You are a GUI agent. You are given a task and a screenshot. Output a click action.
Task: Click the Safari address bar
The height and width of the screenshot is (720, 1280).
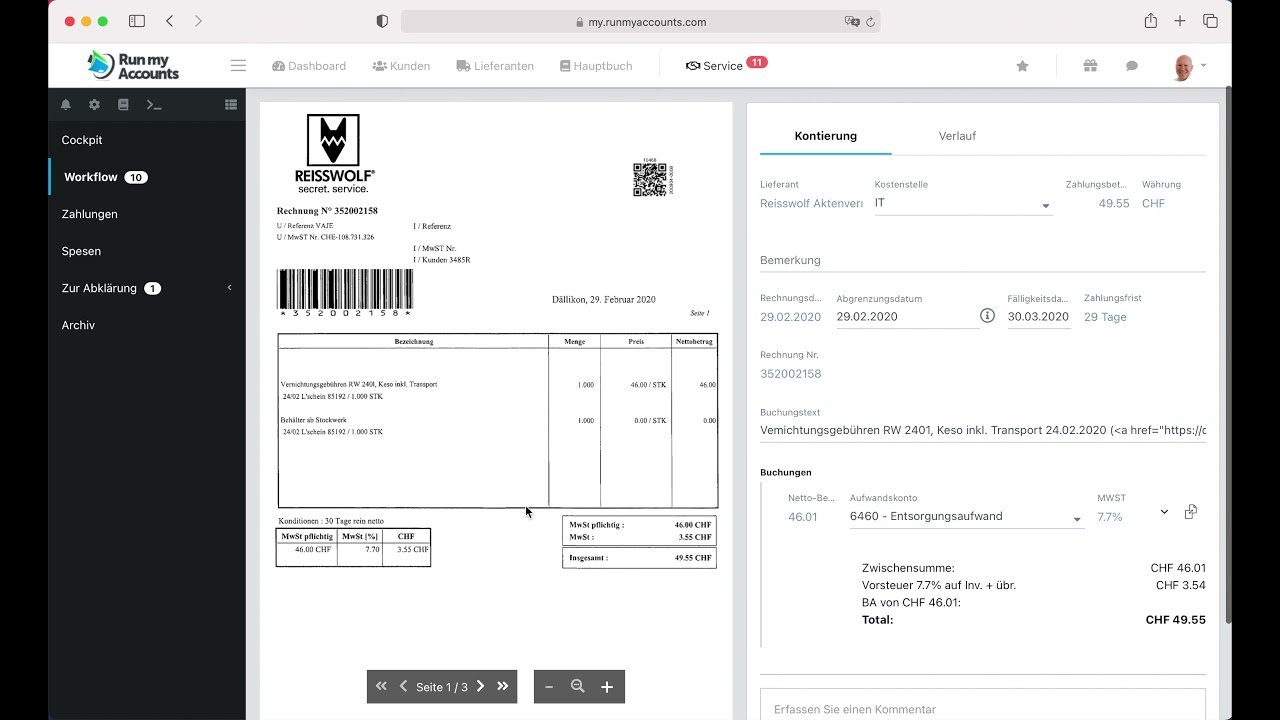point(641,22)
